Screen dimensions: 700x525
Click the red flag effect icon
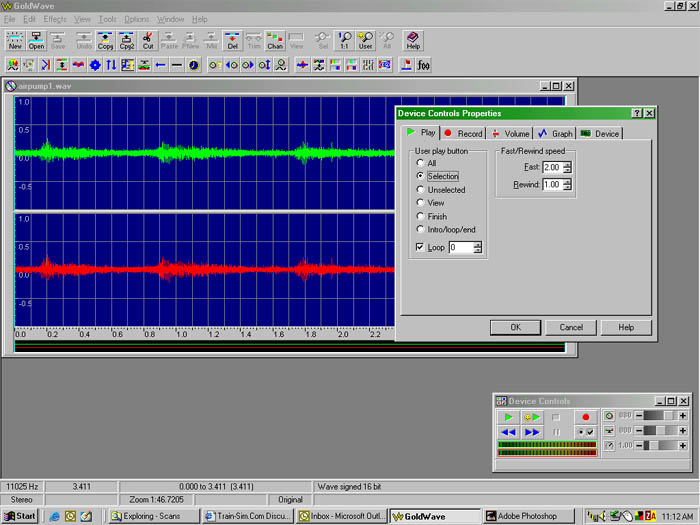(406, 65)
